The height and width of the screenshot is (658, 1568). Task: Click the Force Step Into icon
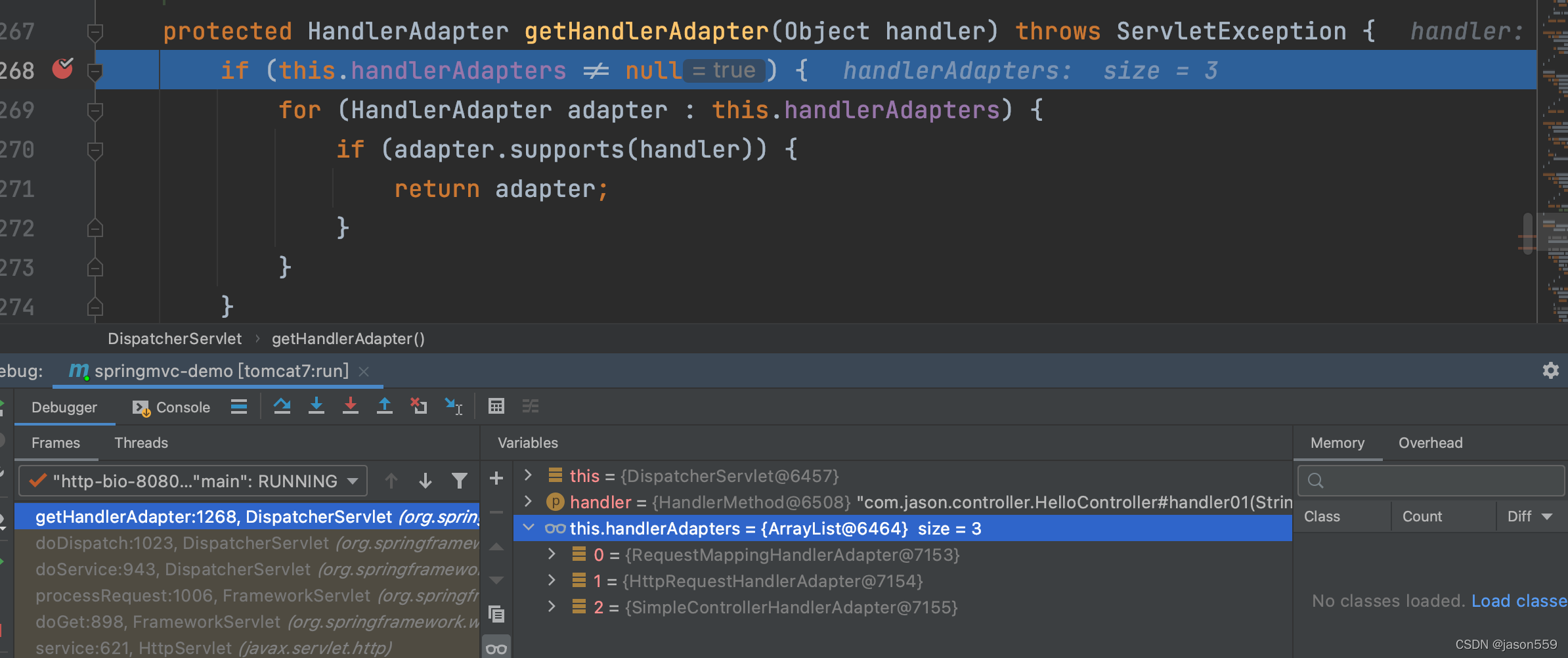pyautogui.click(x=351, y=406)
